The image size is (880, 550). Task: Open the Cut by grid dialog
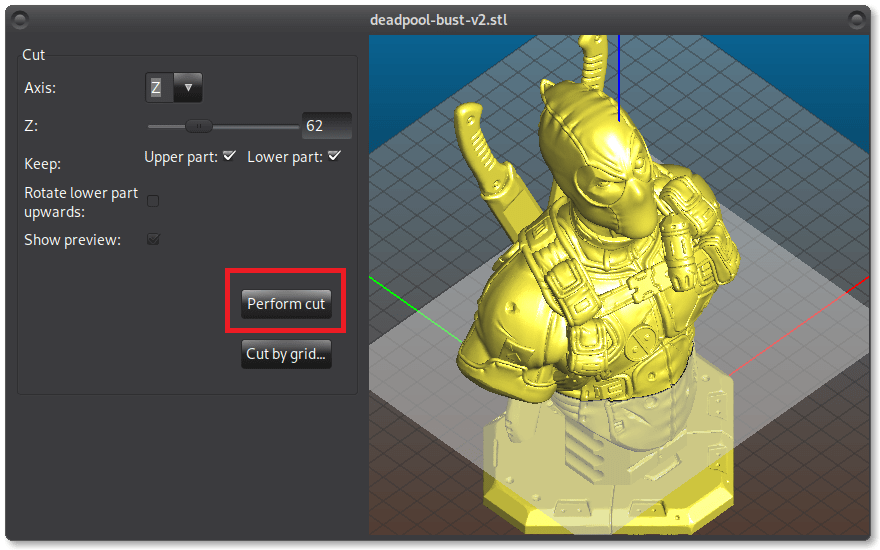pos(286,354)
